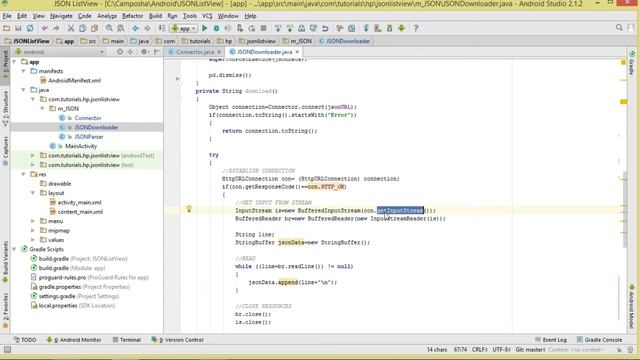
Task: Open the File menu
Action: (7, 16)
